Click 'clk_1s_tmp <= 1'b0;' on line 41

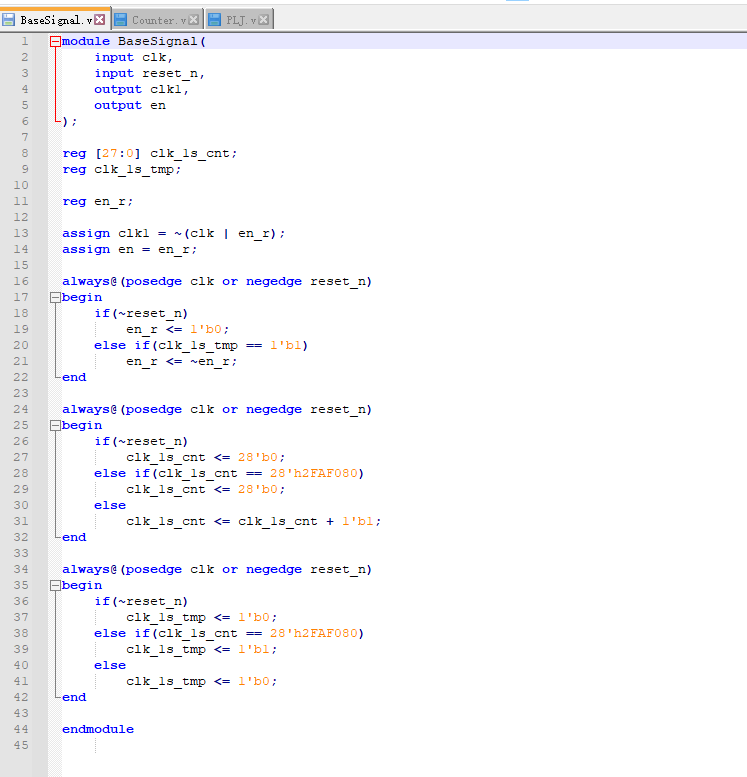[x=202, y=681]
